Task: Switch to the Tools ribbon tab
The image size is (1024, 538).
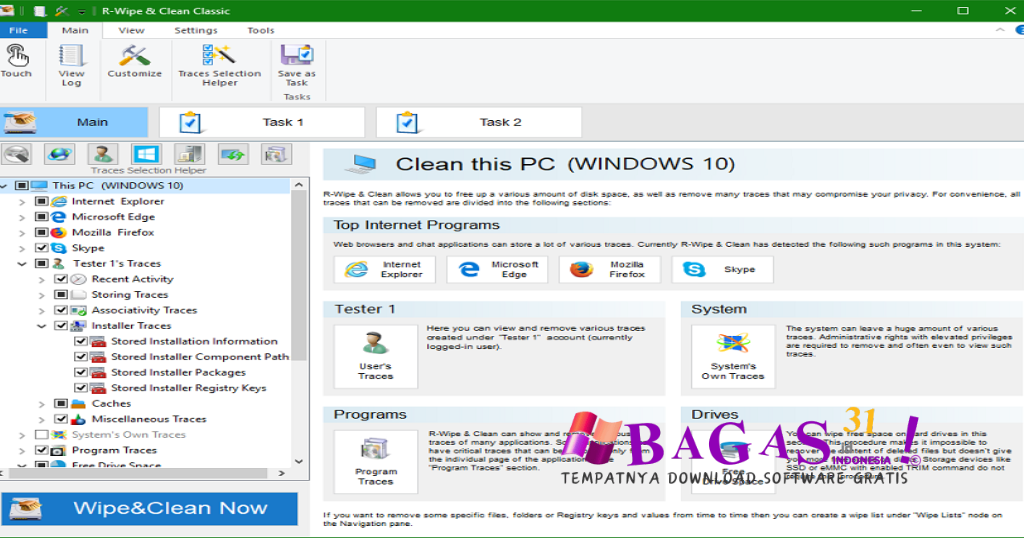Action: [x=261, y=30]
